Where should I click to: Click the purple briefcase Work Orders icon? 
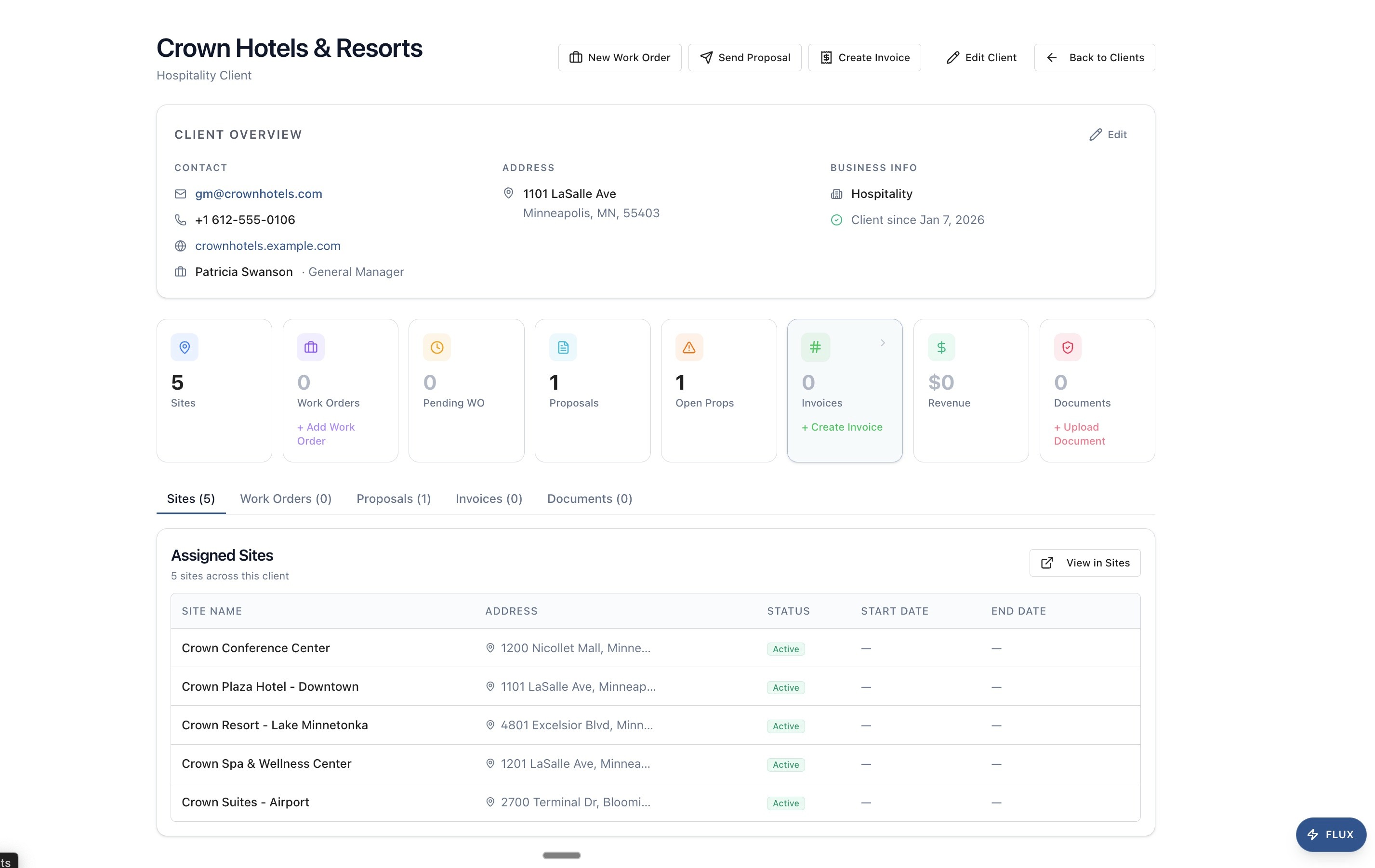[311, 347]
